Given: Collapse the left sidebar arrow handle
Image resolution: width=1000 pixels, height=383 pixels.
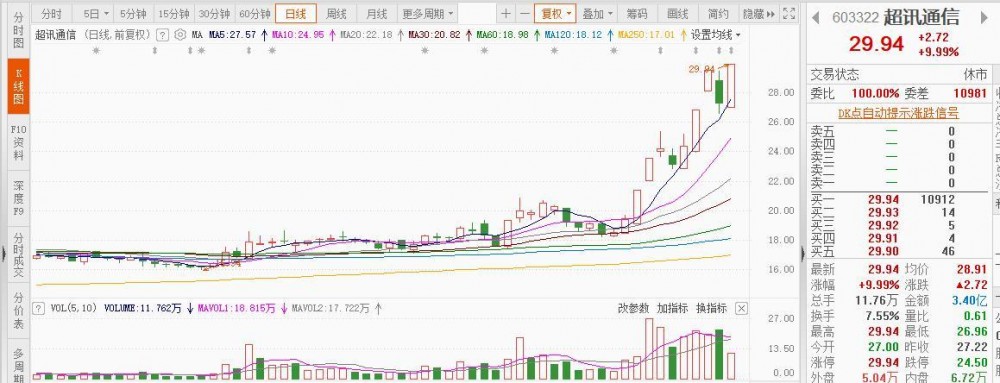Looking at the screenshot, I should pyautogui.click(x=3, y=254).
